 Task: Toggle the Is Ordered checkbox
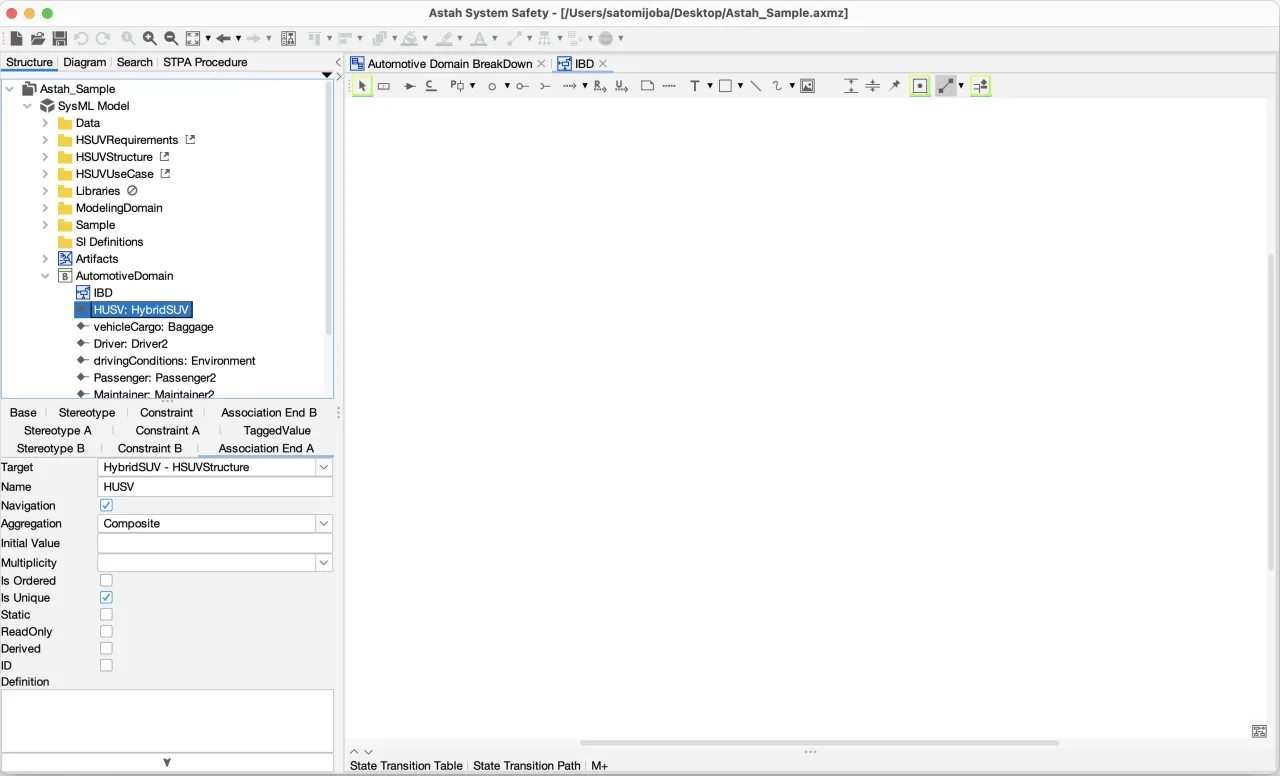(x=106, y=580)
